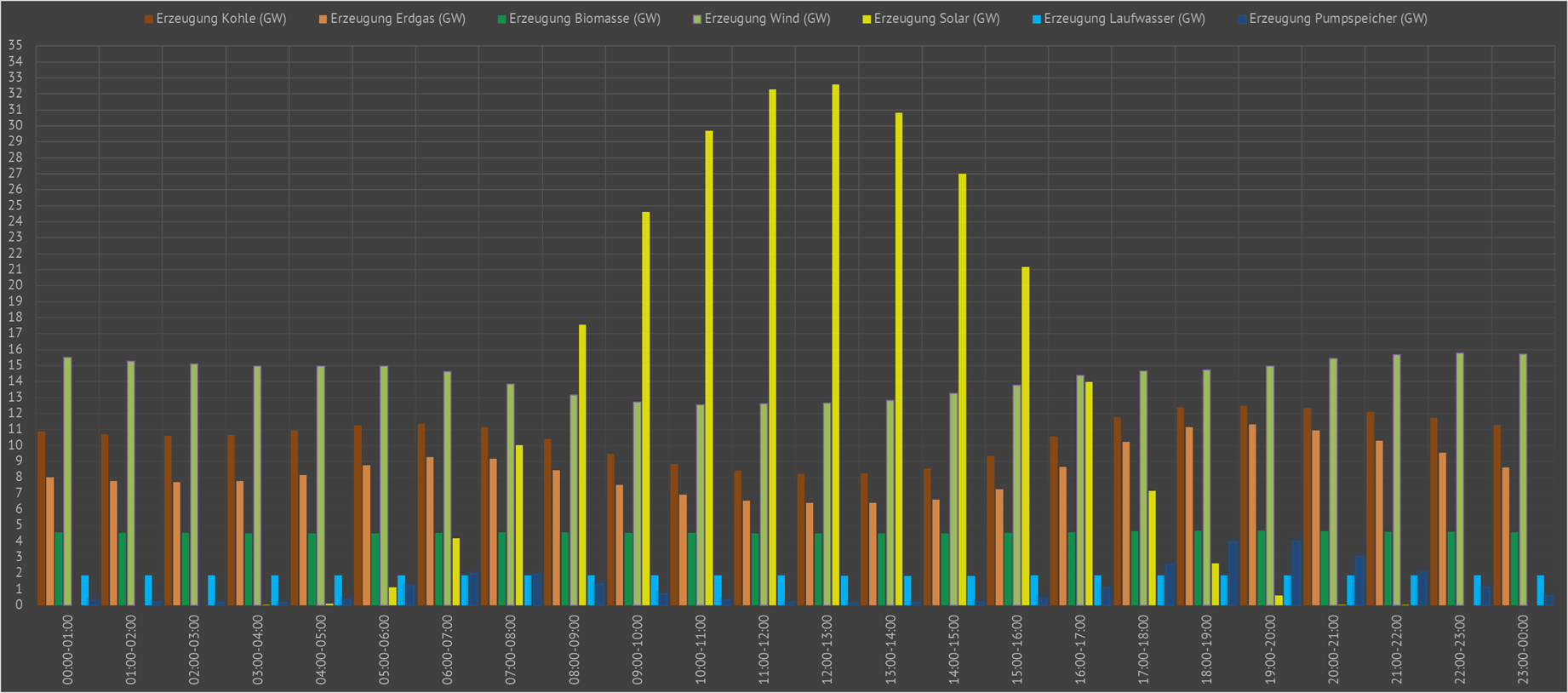The height and width of the screenshot is (693, 1568).
Task: Click the y-axis value 35
Action: pos(15,46)
